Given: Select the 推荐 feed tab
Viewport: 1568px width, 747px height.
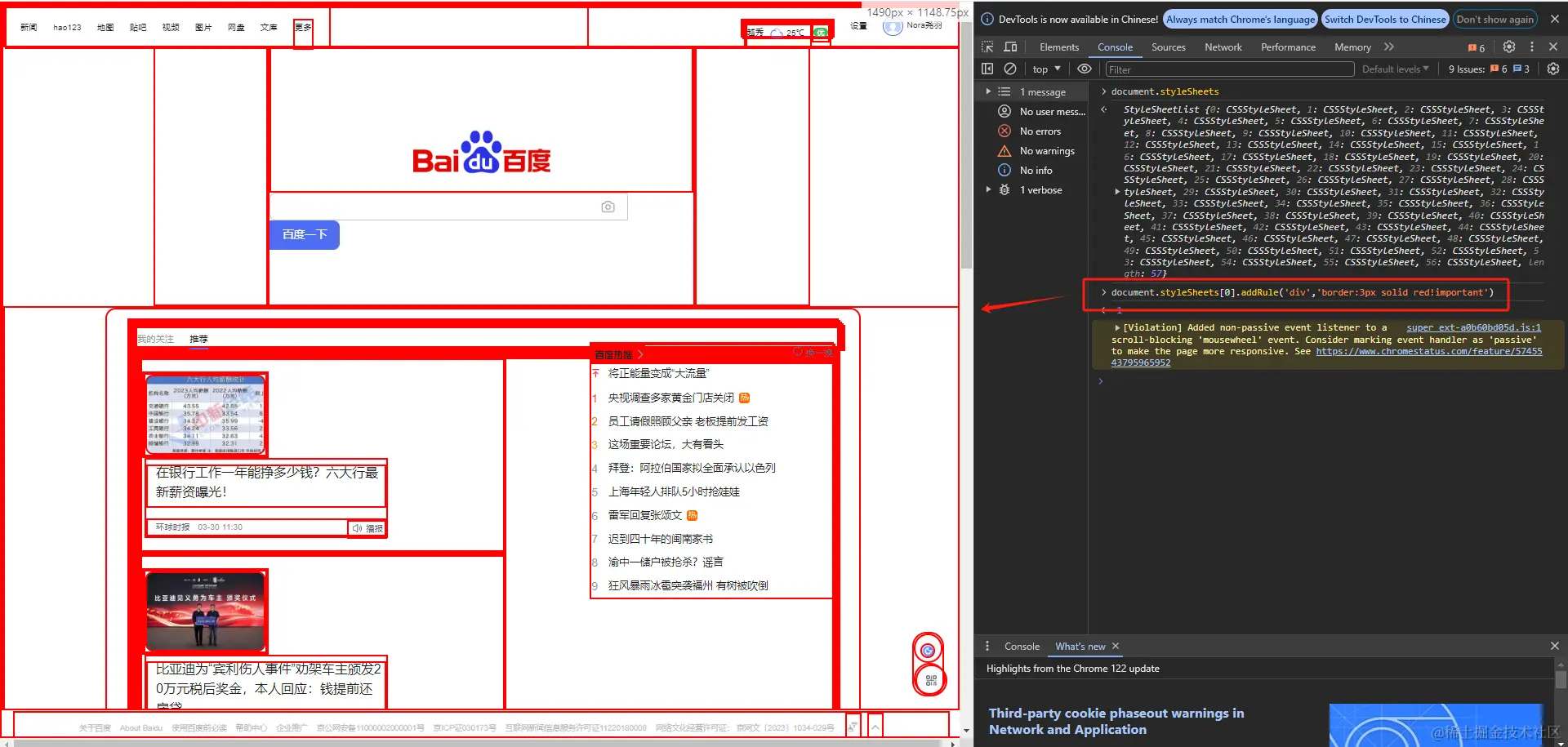Looking at the screenshot, I should [198, 339].
